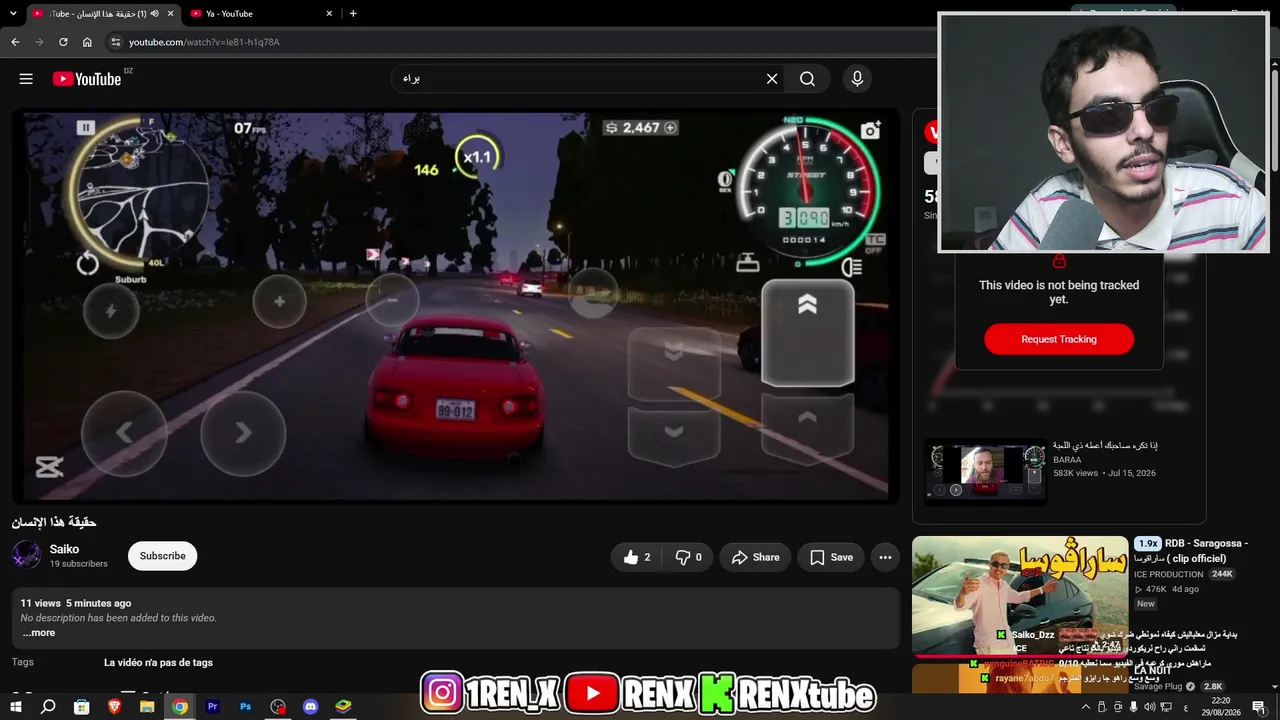
Task: Open Adobe Photoshop from the taskbar
Action: pos(245,707)
